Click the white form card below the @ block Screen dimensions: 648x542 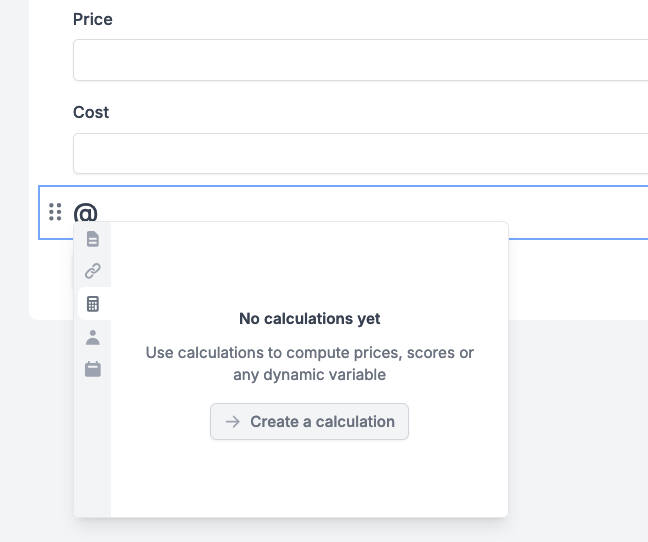(x=579, y=279)
